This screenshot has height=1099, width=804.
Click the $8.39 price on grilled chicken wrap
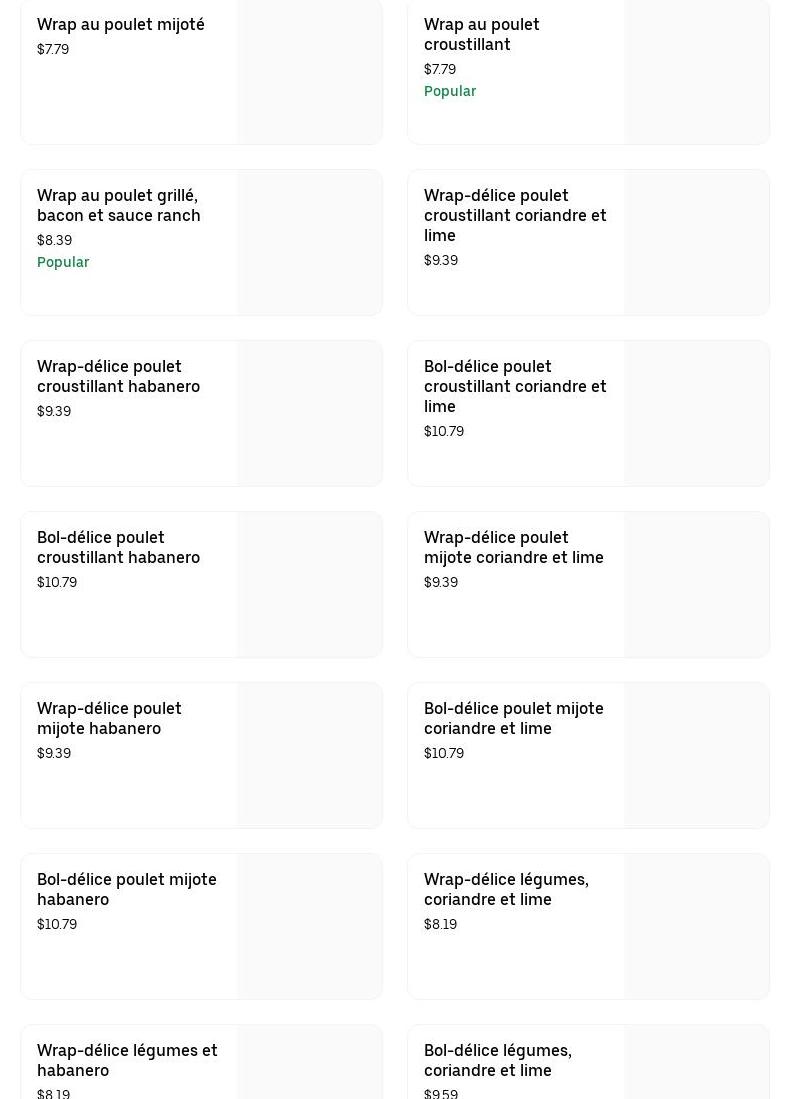pyautogui.click(x=55, y=240)
